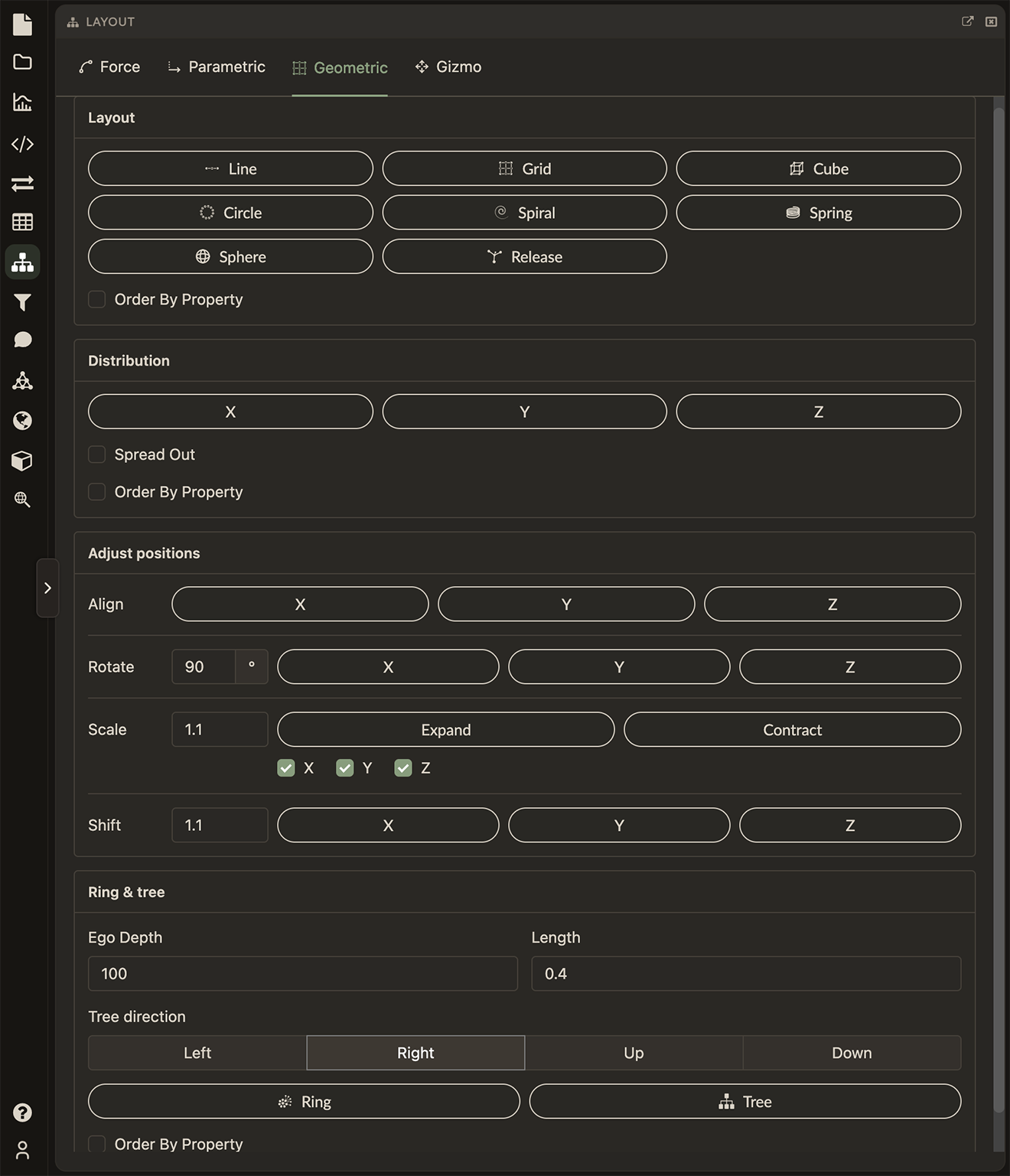This screenshot has width=1010, height=1176.
Task: Apply the Tree layout button
Action: point(745,1102)
